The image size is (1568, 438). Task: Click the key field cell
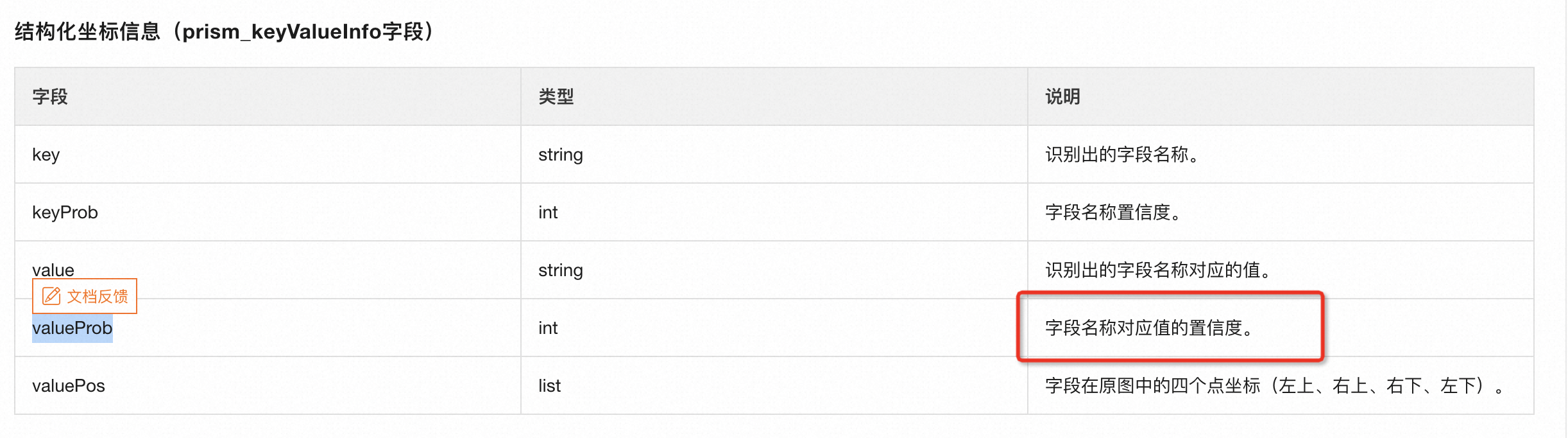coord(268,154)
